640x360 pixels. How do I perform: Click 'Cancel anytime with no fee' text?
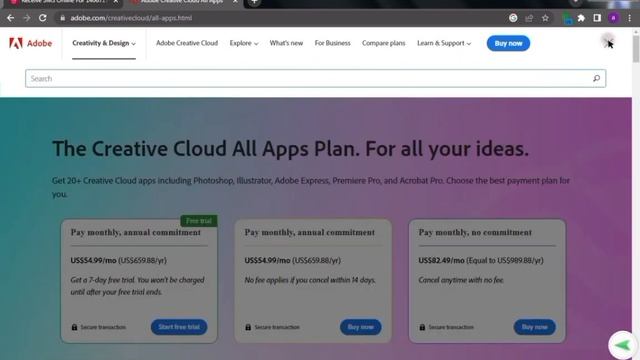[x=461, y=280]
